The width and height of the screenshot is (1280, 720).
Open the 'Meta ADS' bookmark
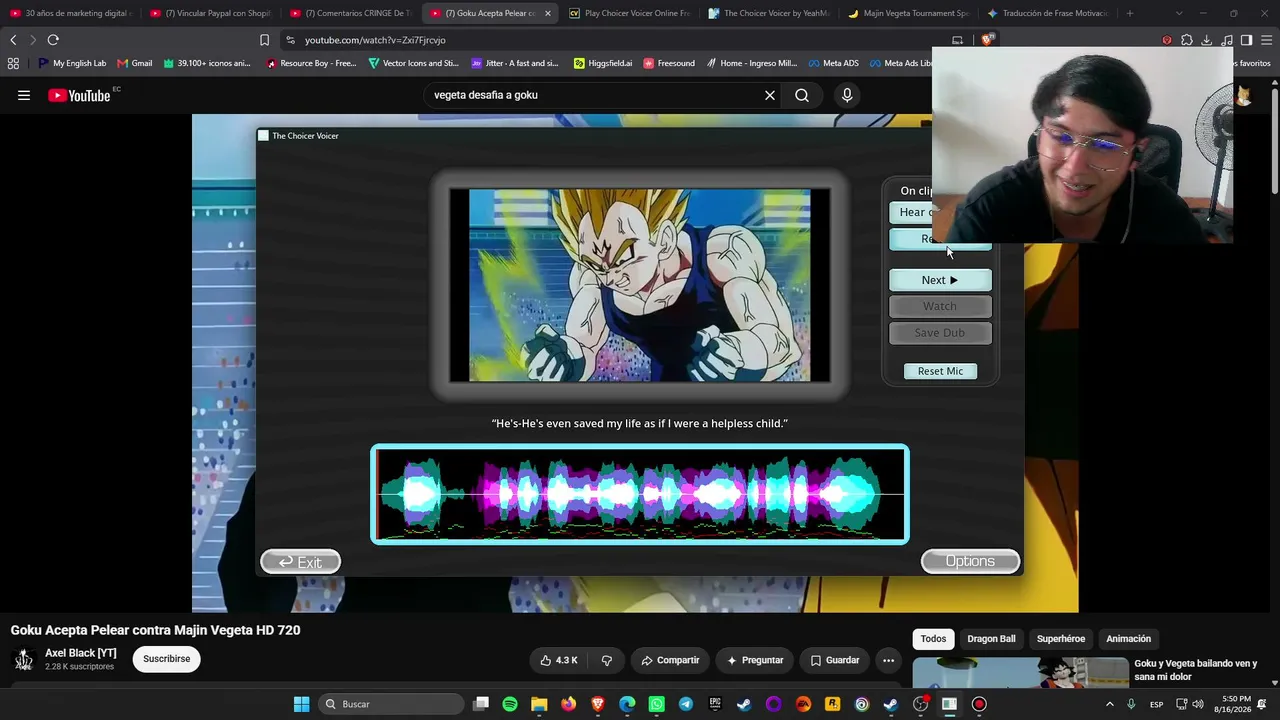(833, 63)
